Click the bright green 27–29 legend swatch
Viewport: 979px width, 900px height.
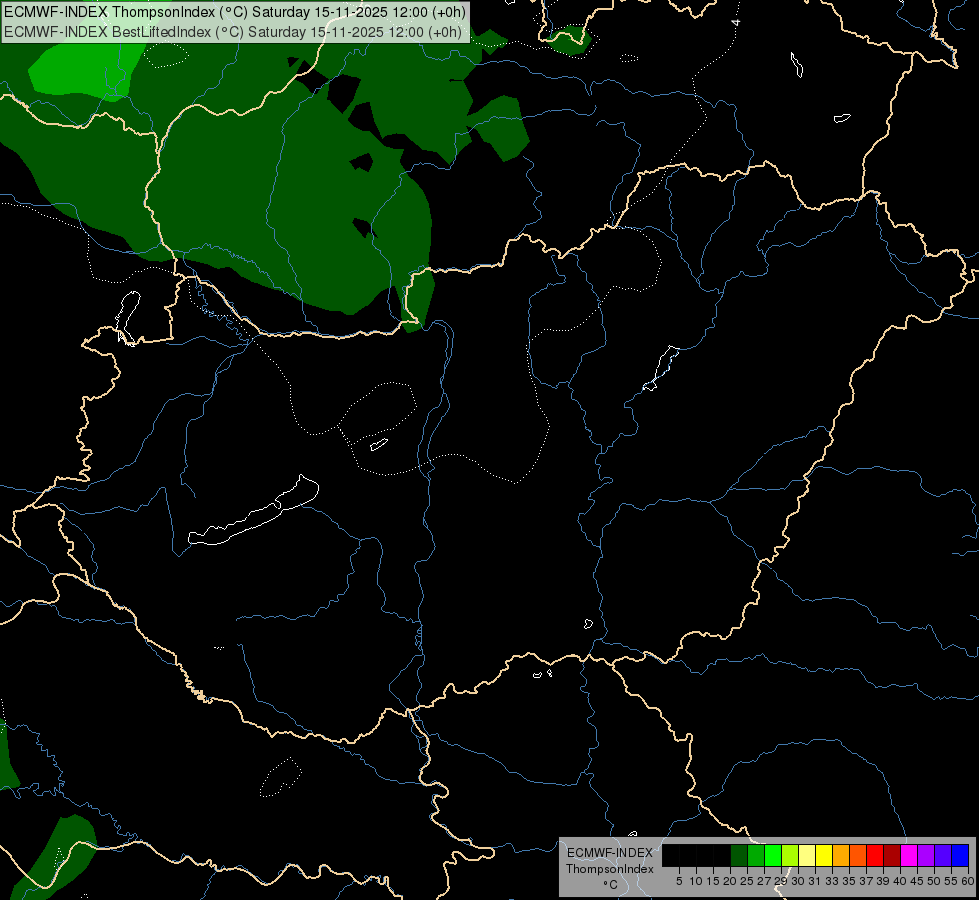pos(773,855)
